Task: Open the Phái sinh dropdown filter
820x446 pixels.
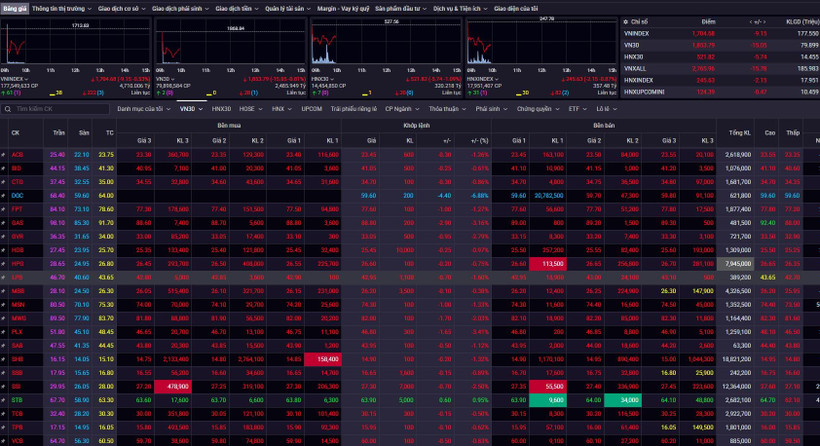Action: [491, 108]
